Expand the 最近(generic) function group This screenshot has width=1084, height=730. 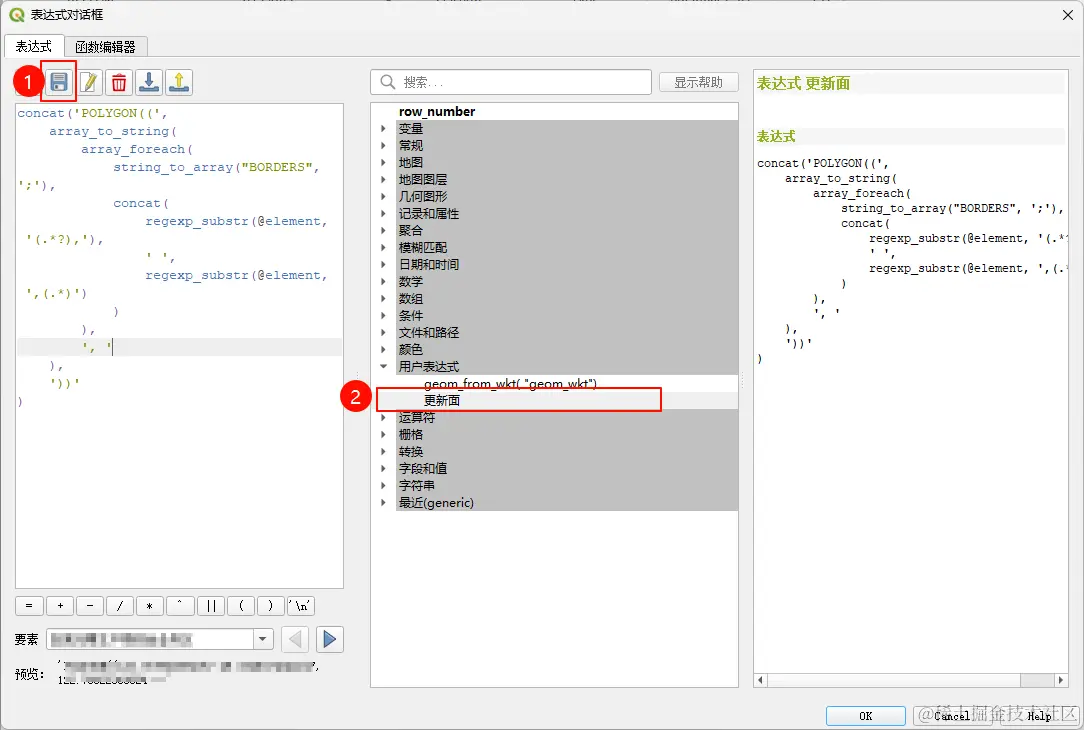(x=384, y=503)
